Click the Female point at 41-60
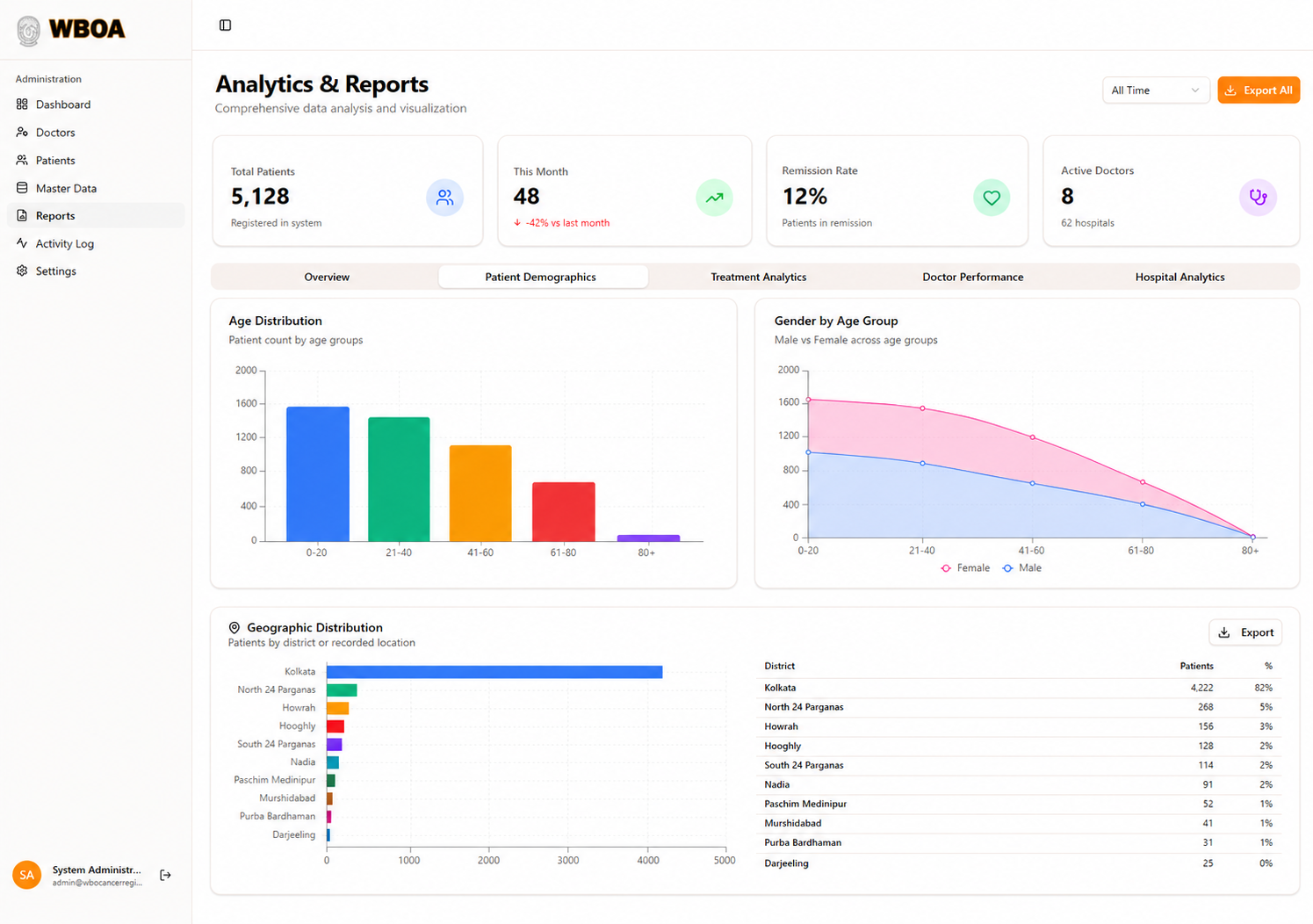This screenshot has height=924, width=1313. [x=1032, y=437]
